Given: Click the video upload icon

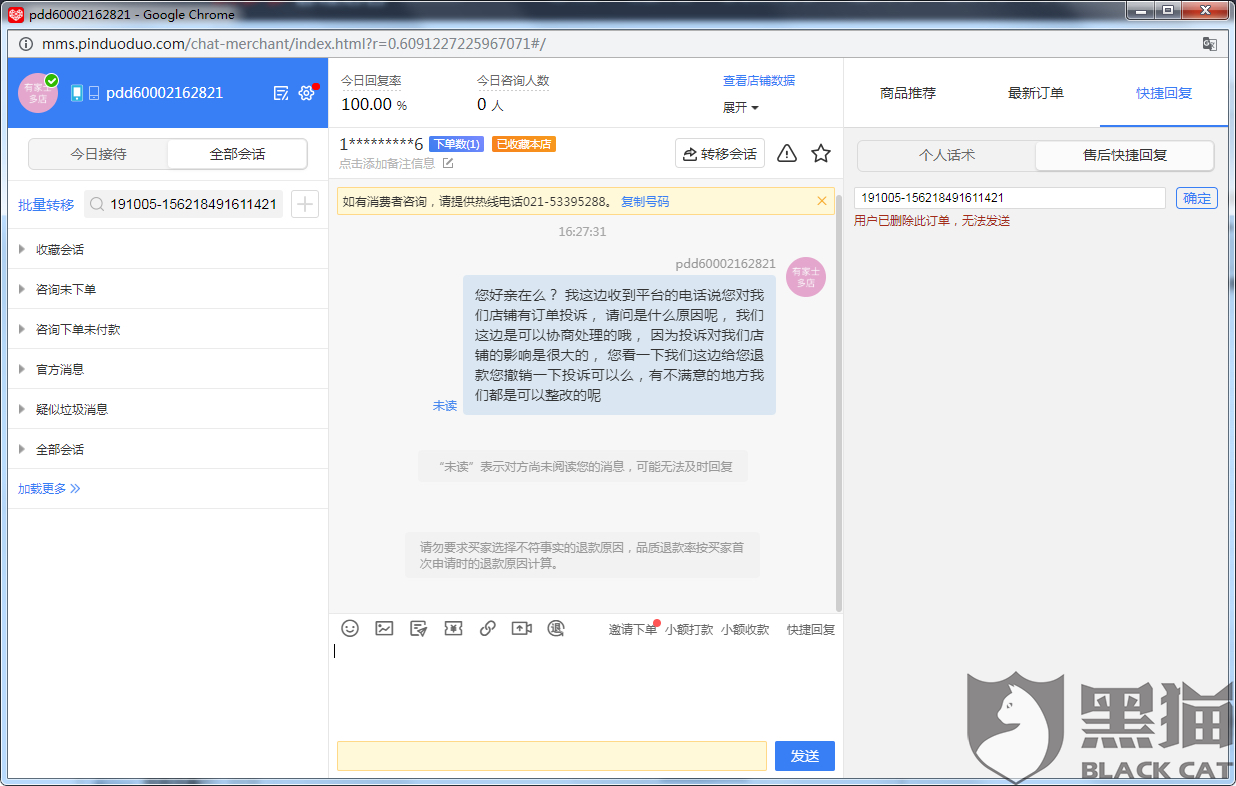Looking at the screenshot, I should pos(521,629).
